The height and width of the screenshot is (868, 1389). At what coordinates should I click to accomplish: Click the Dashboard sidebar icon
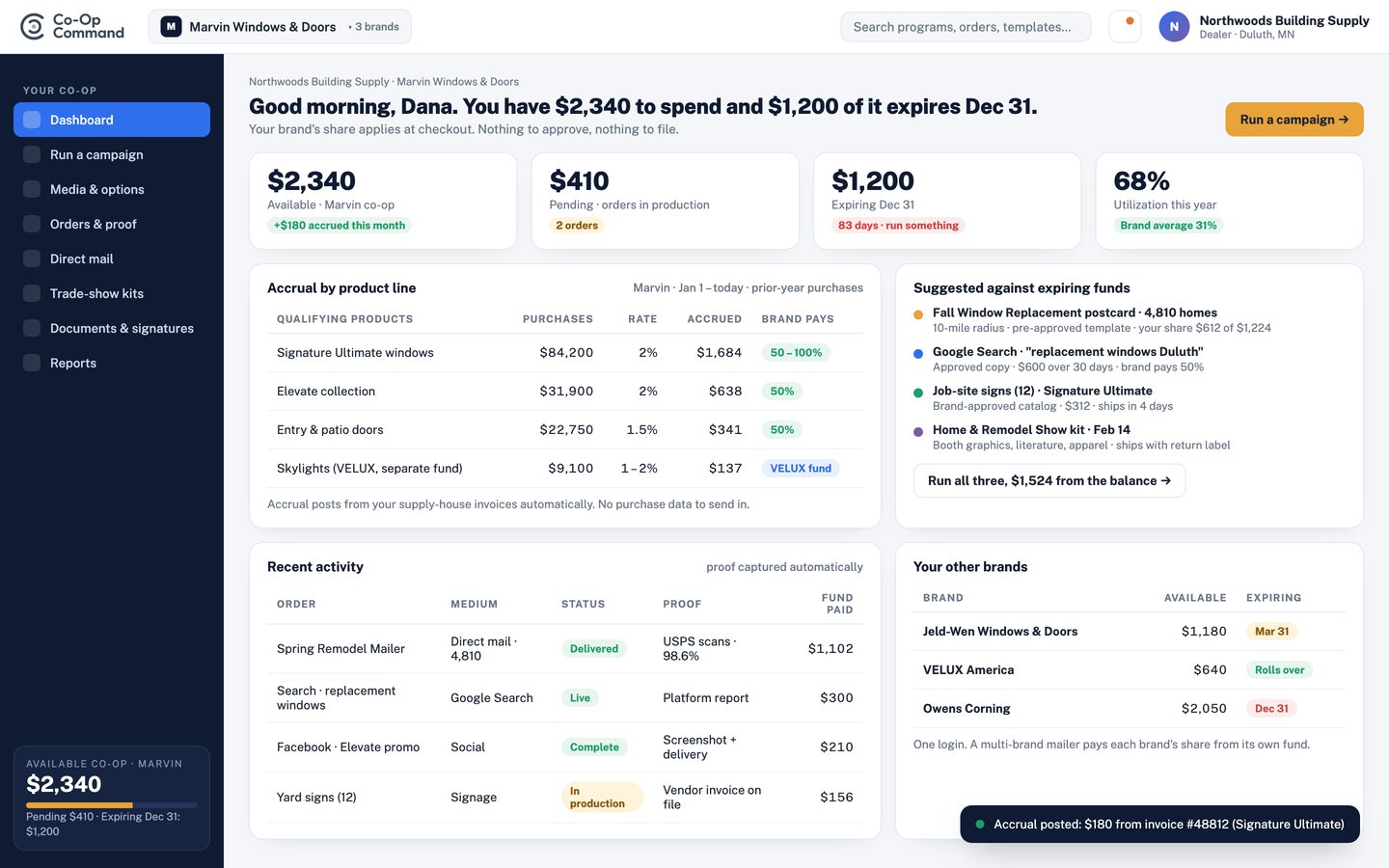coord(32,120)
